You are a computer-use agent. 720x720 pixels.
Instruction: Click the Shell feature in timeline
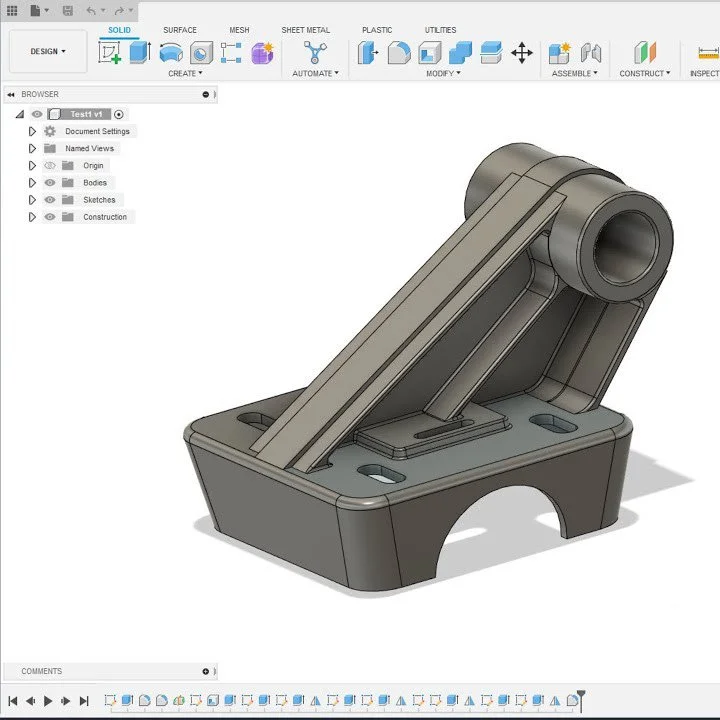click(x=213, y=700)
